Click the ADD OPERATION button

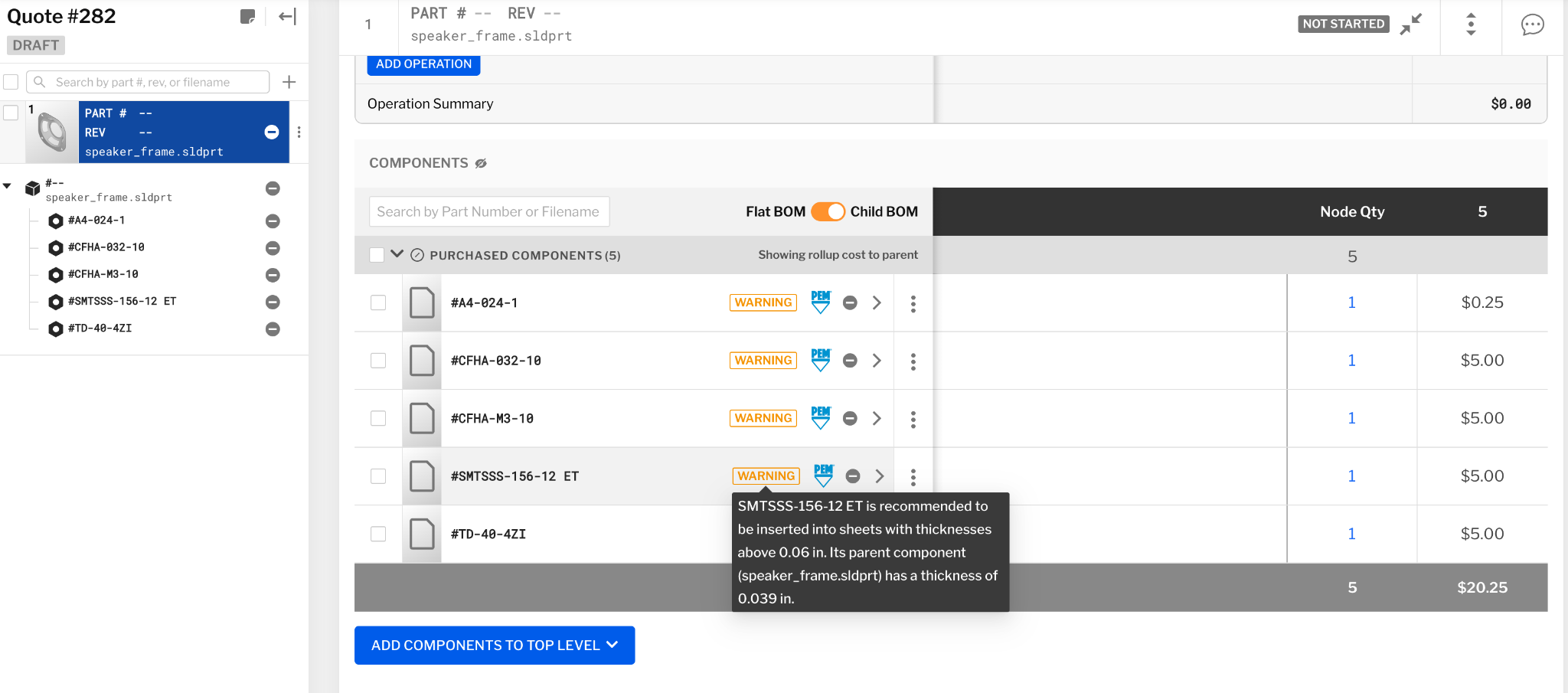coord(423,64)
